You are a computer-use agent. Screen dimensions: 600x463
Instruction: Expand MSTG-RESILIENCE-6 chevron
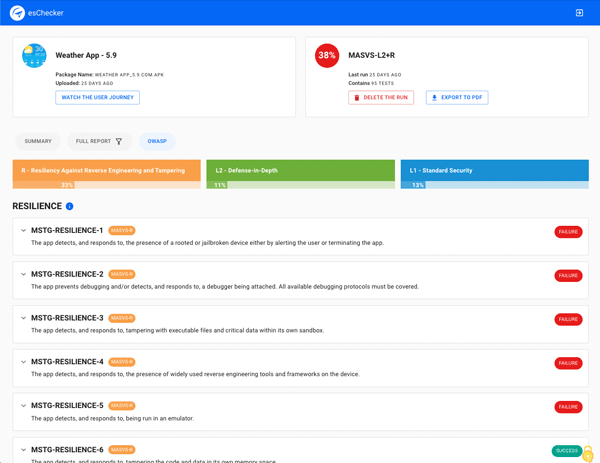click(x=23, y=450)
